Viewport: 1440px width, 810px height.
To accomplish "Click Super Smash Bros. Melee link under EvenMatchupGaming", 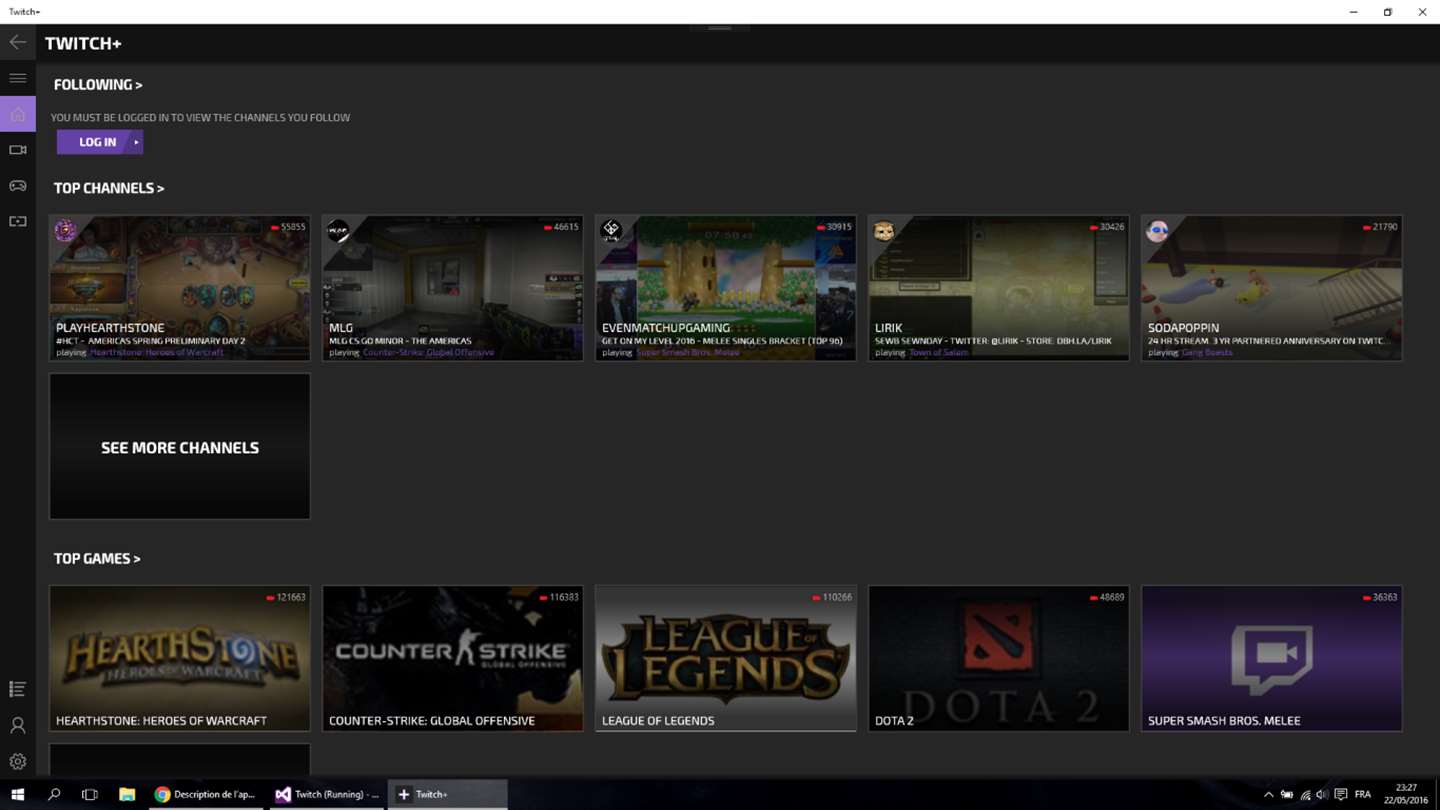I will (688, 352).
